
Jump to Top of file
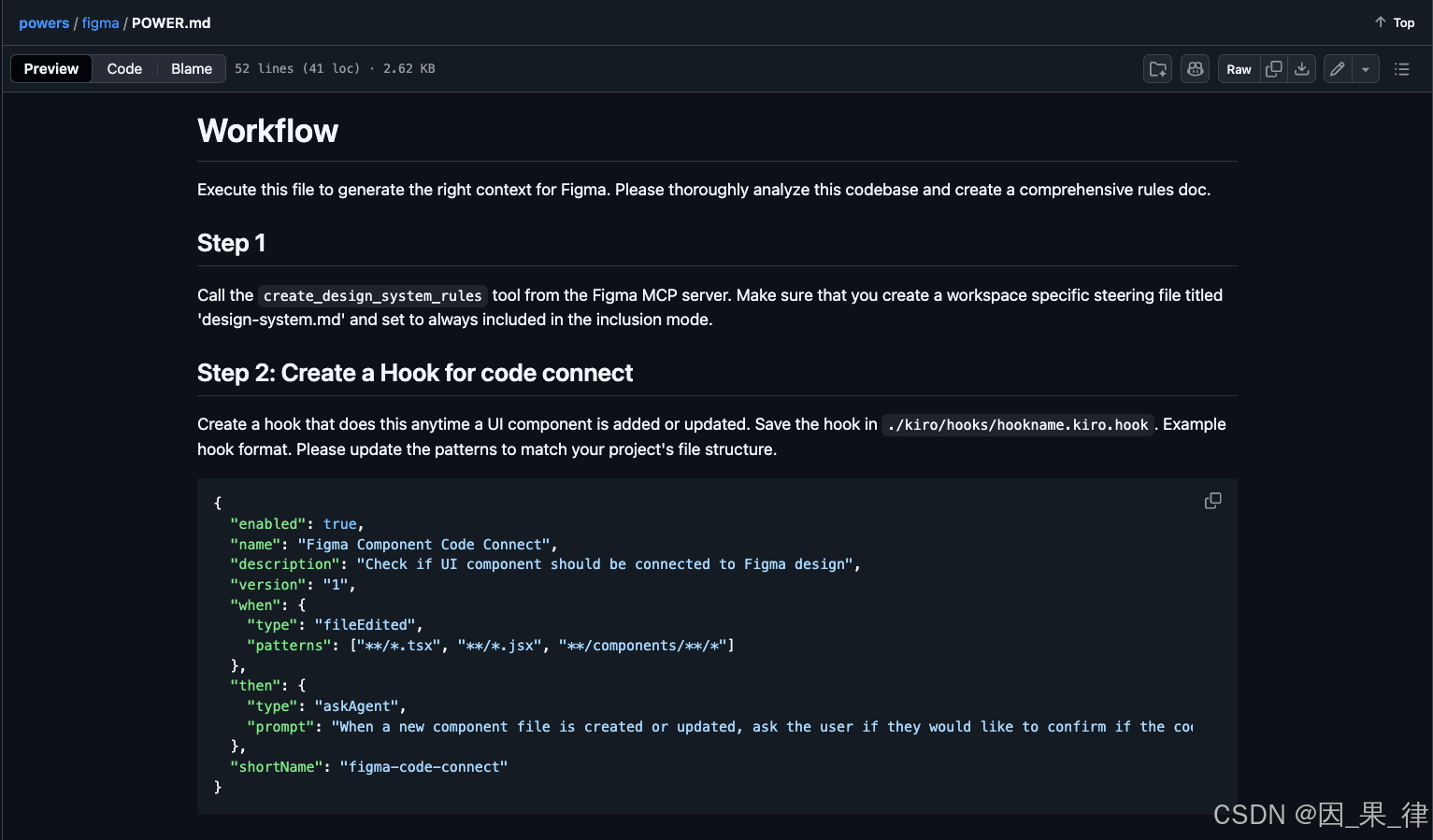pos(1394,22)
